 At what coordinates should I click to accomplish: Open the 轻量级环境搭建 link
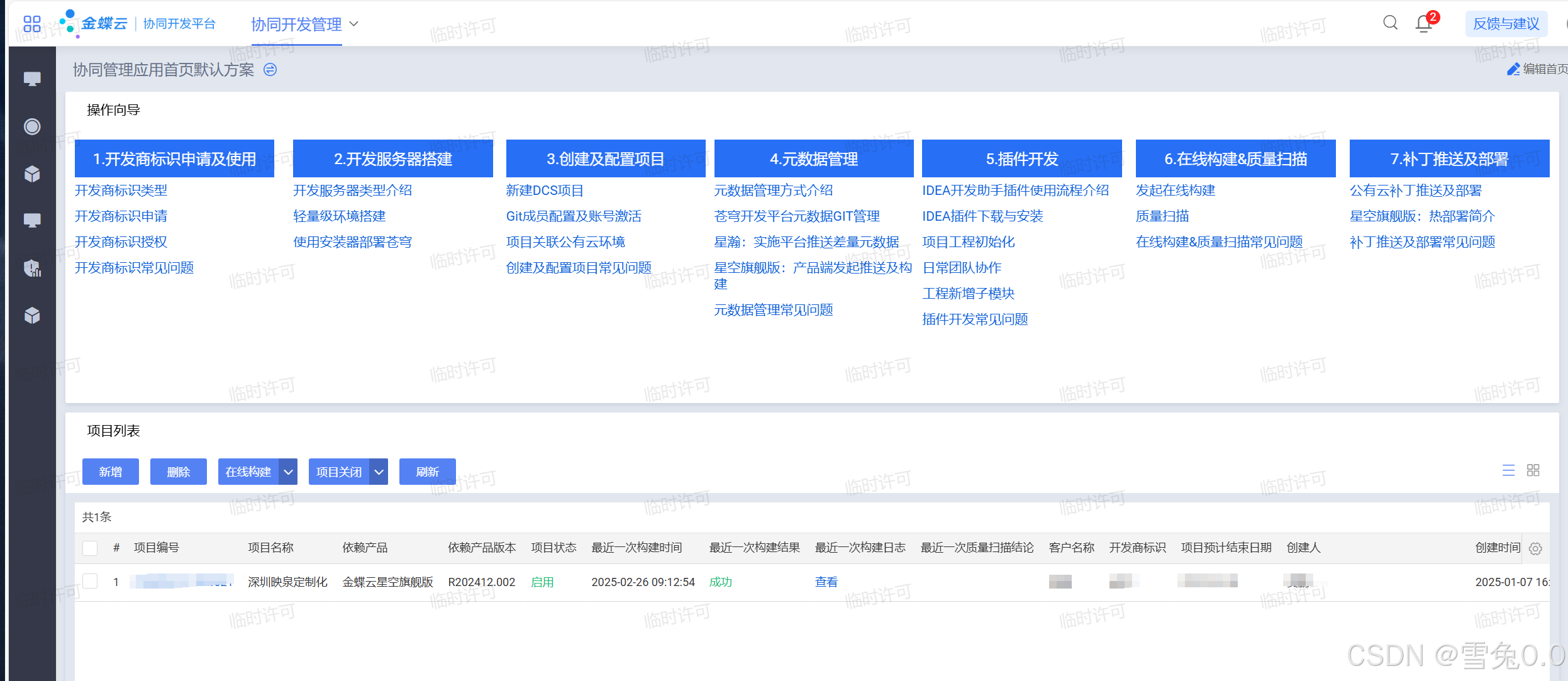[x=339, y=216]
